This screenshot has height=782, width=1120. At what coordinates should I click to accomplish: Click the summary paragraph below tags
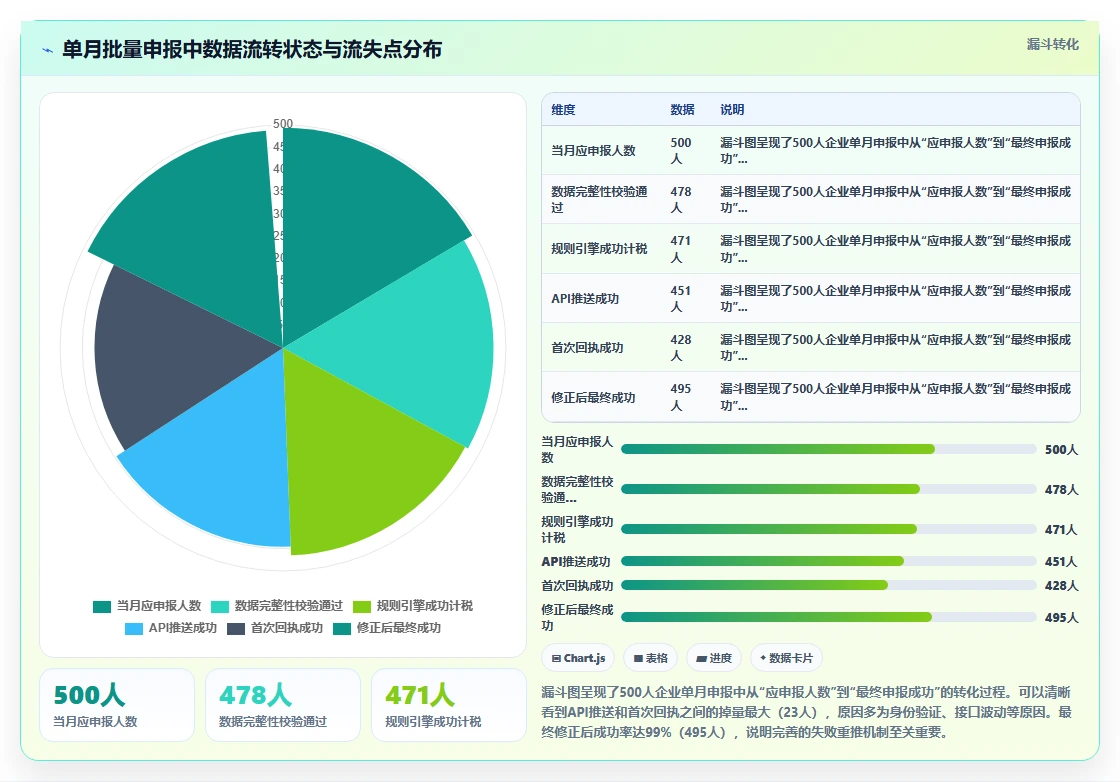(x=807, y=712)
